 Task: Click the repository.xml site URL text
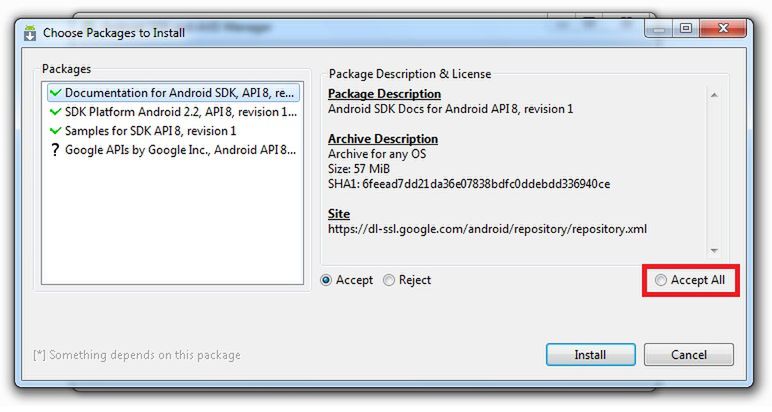pos(487,228)
